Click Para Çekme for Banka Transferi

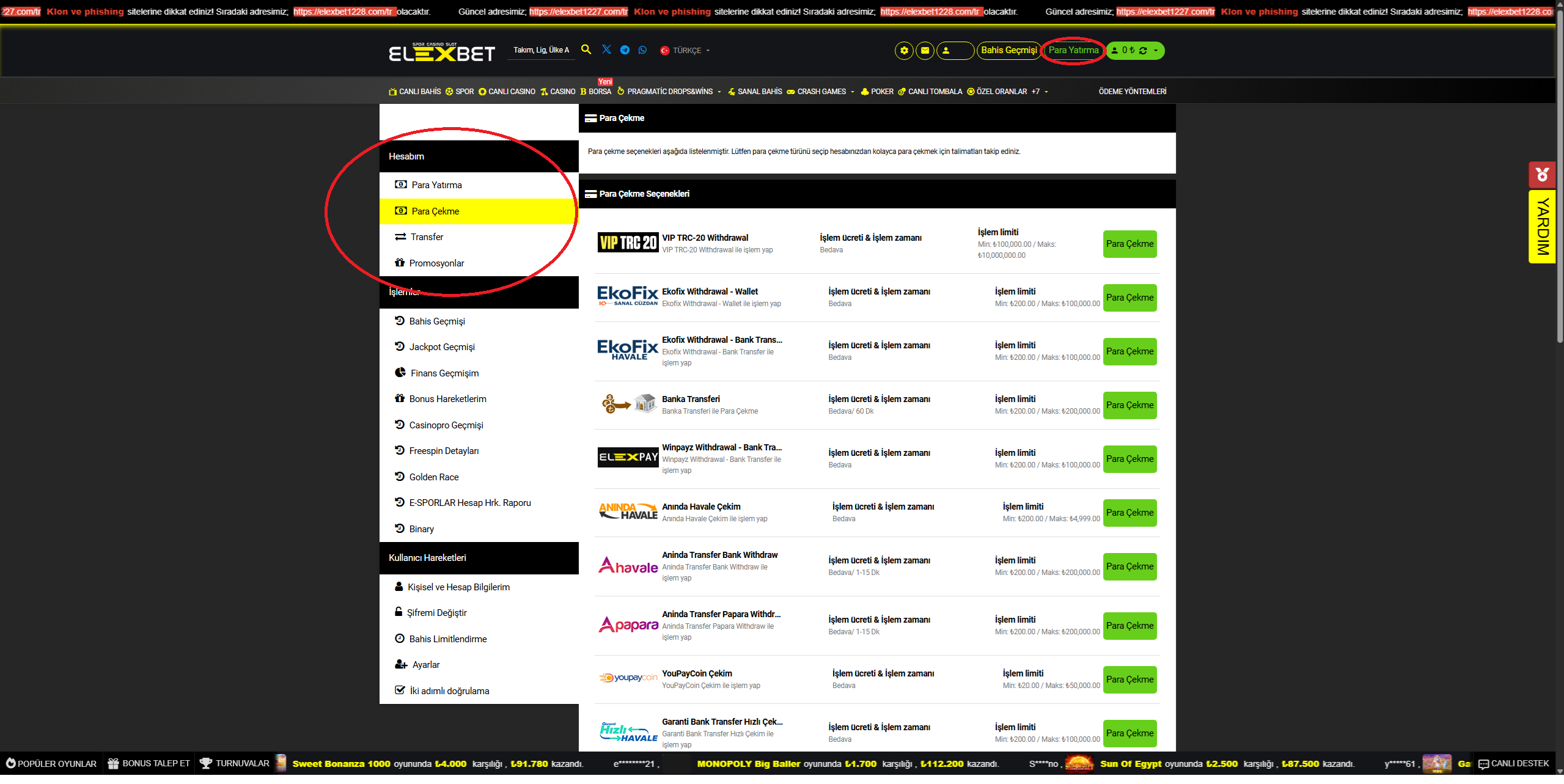pyautogui.click(x=1129, y=405)
